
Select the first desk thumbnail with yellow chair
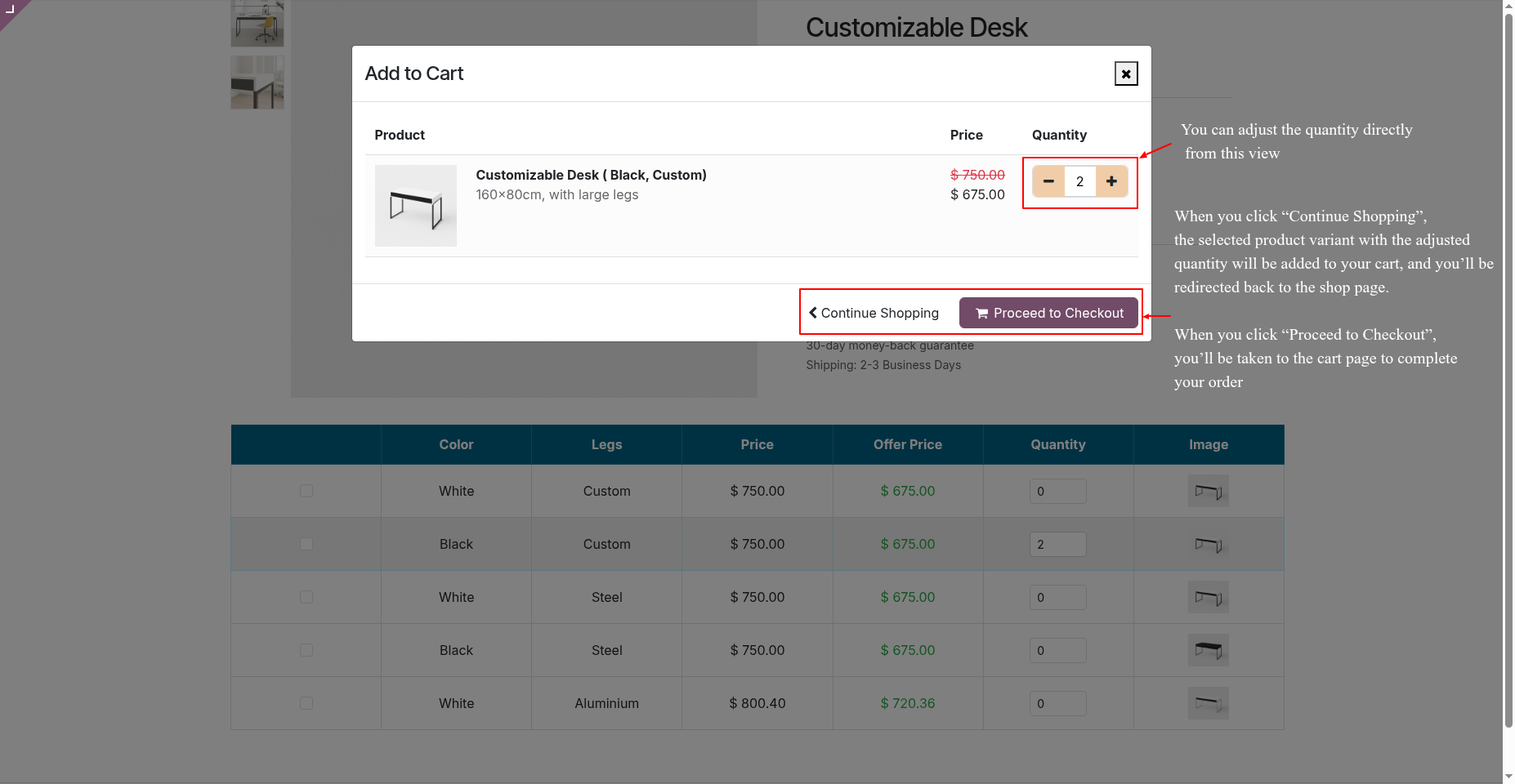(257, 23)
